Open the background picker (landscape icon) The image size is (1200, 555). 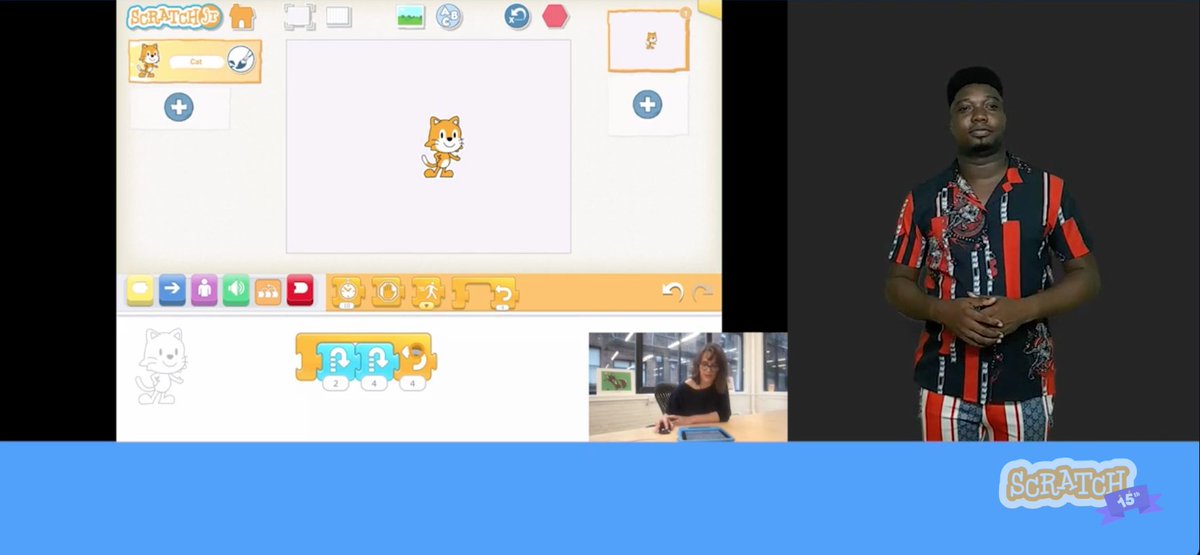click(x=411, y=17)
